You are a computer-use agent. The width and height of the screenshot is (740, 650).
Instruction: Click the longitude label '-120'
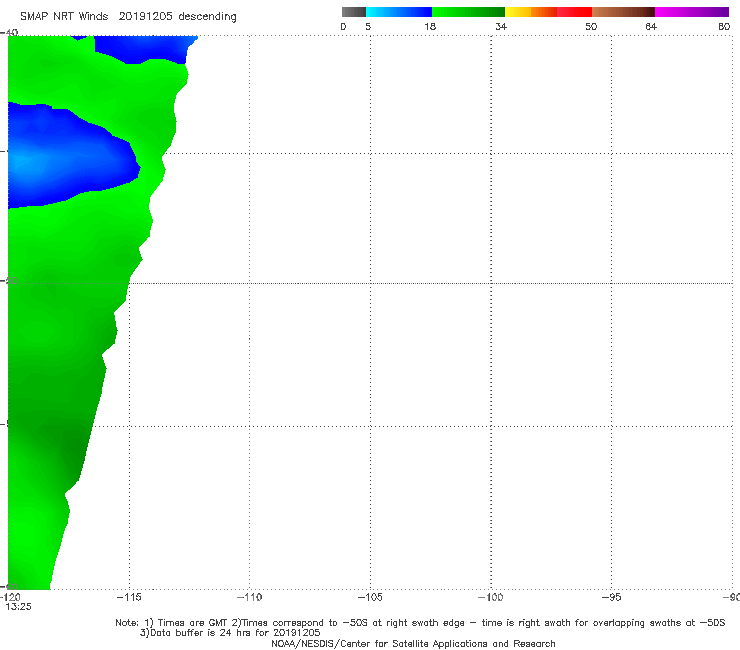10,597
